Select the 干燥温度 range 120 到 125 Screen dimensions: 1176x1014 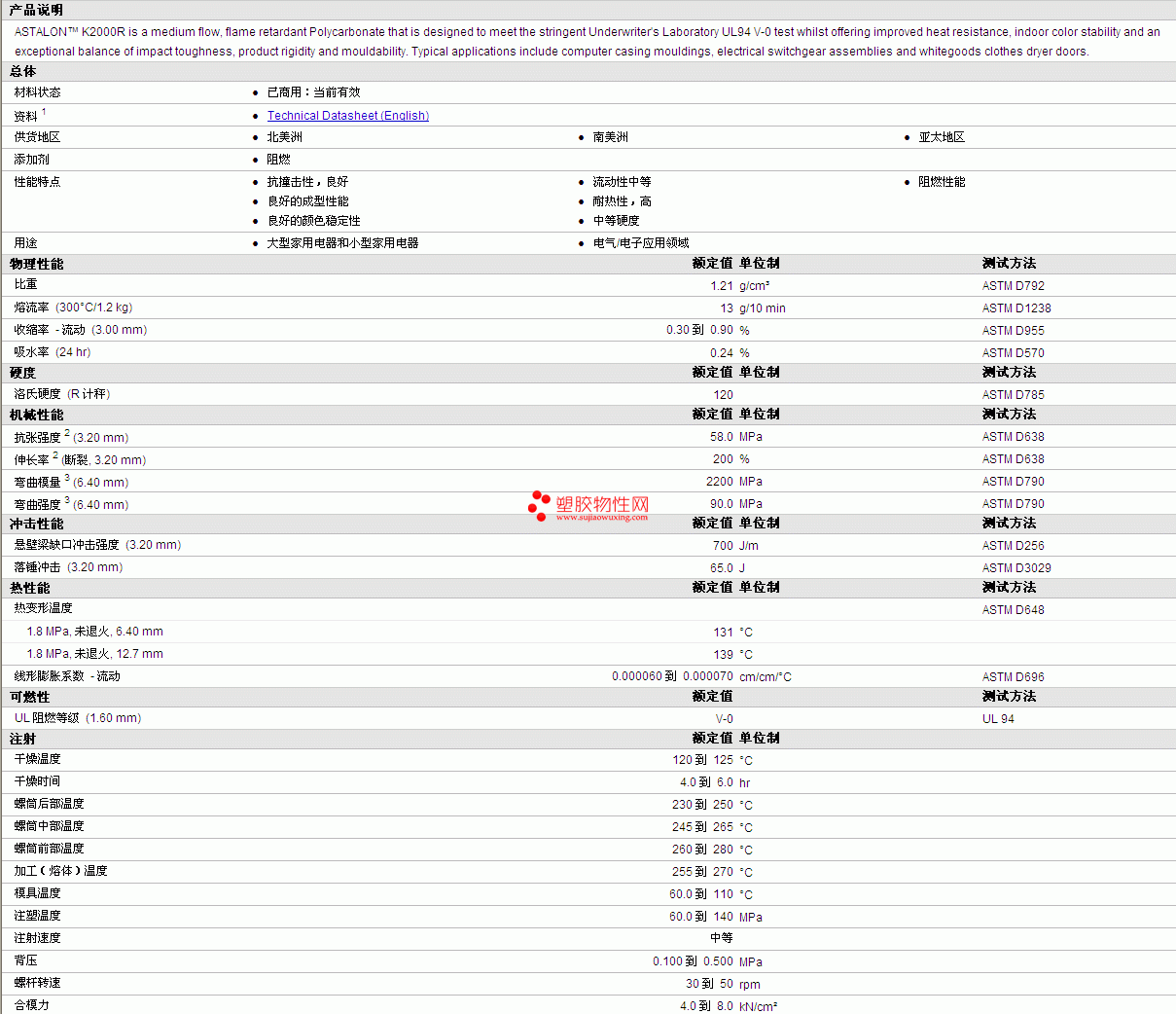tap(702, 760)
